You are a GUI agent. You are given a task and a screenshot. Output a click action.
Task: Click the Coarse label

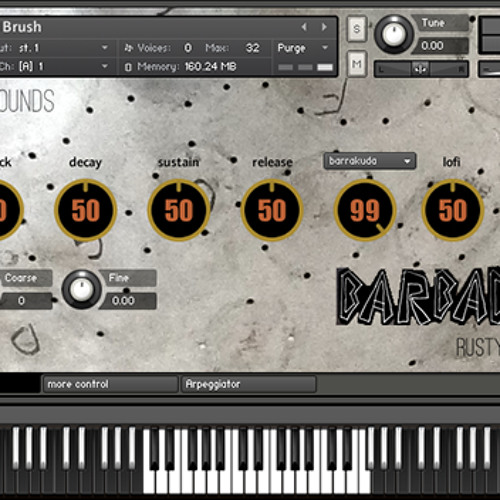tap(21, 278)
